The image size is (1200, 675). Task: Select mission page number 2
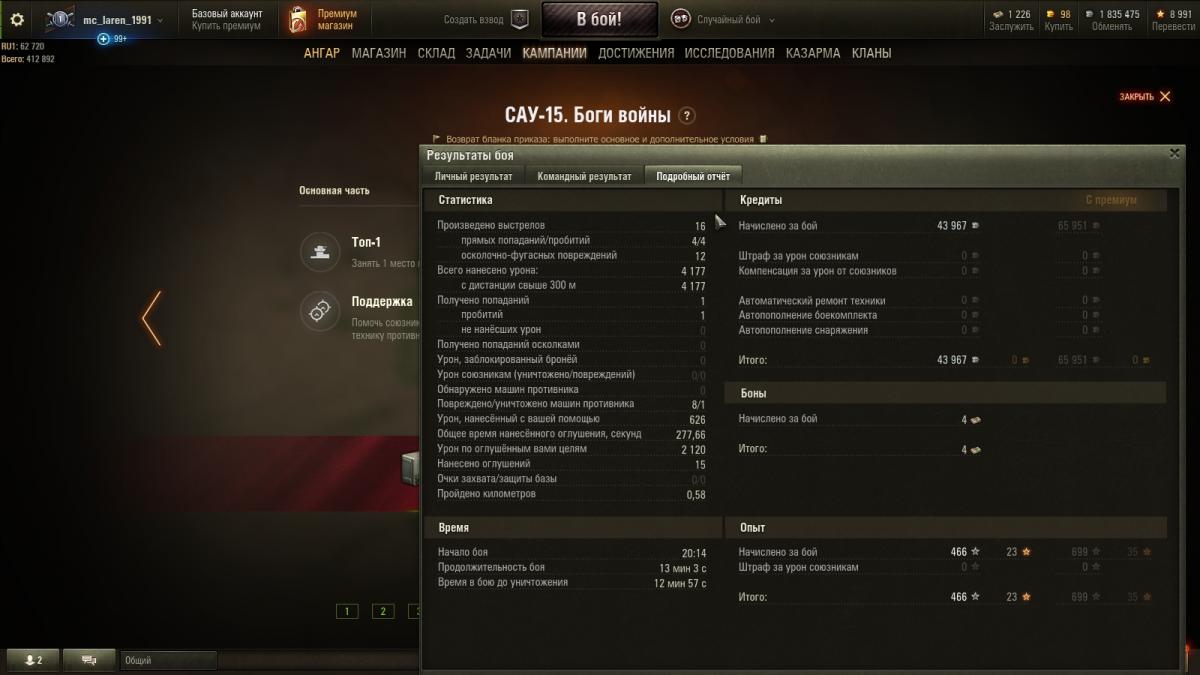[x=383, y=611]
